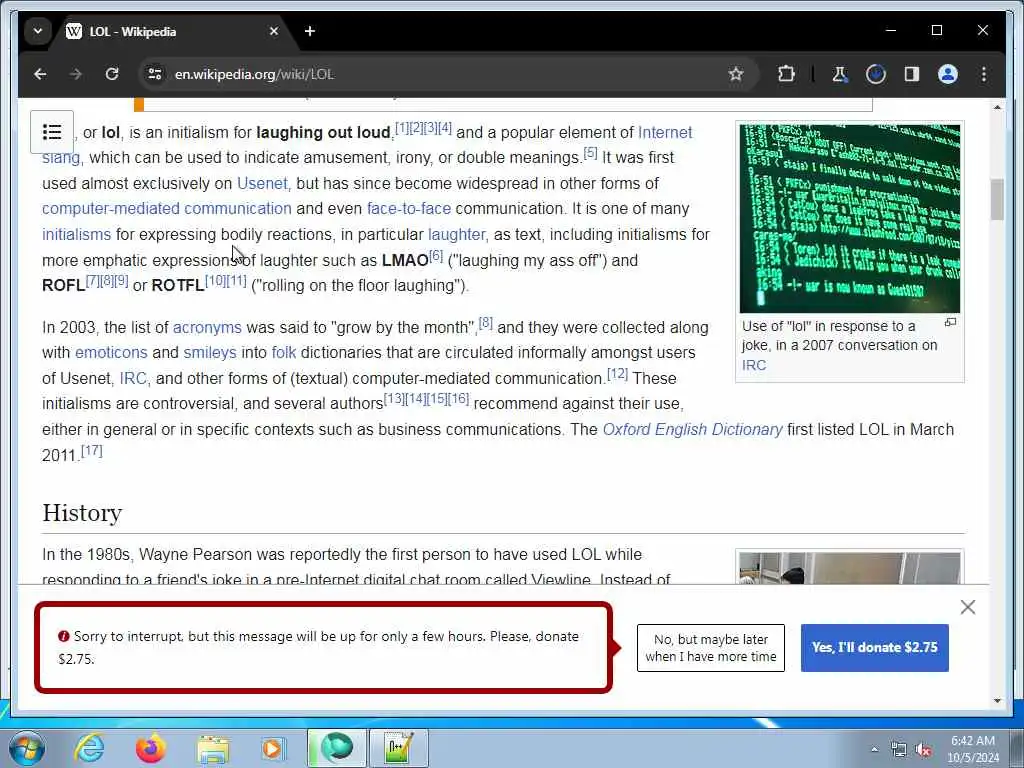Open computer-mediated communication link
The width and height of the screenshot is (1024, 768).
pos(167,208)
